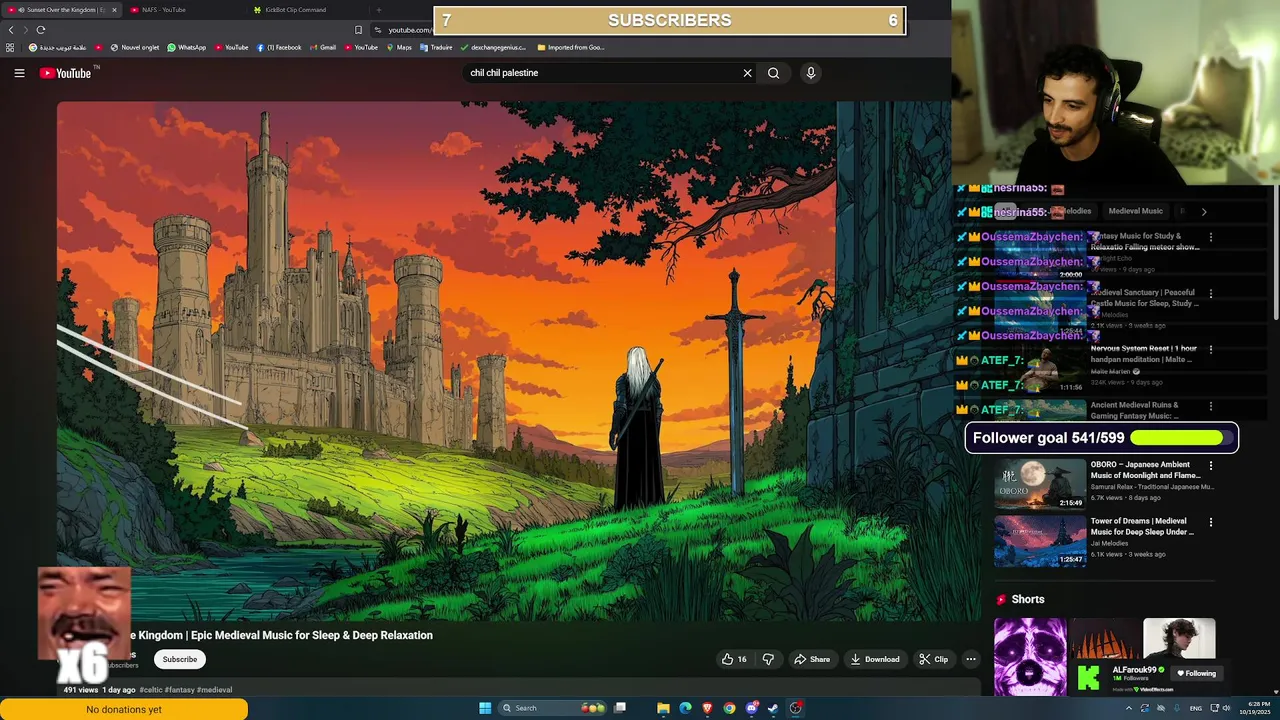
Task: Open OBORO Japanese Ambient video thumbnail
Action: [x=1040, y=484]
